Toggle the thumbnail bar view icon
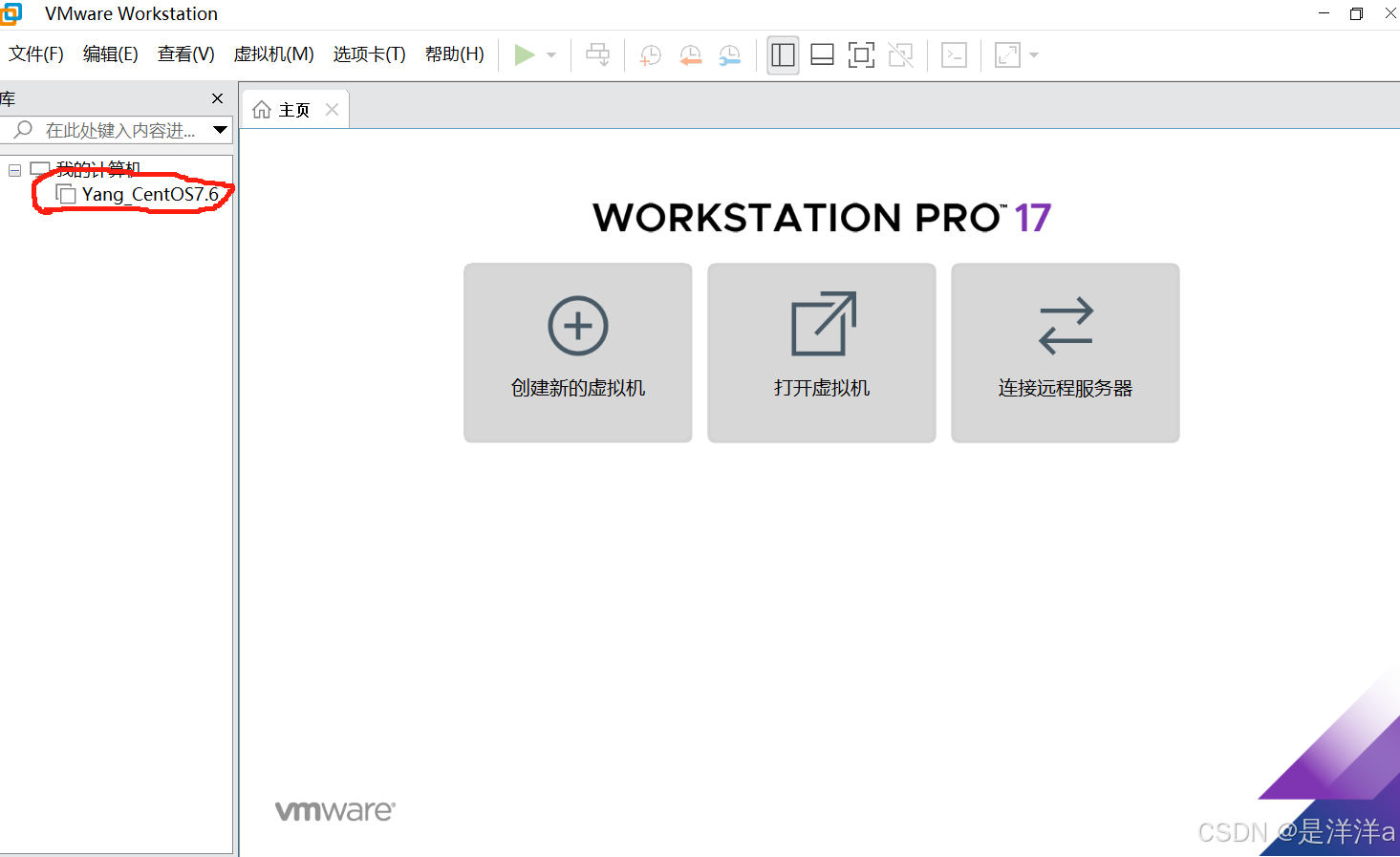 pyautogui.click(x=822, y=54)
